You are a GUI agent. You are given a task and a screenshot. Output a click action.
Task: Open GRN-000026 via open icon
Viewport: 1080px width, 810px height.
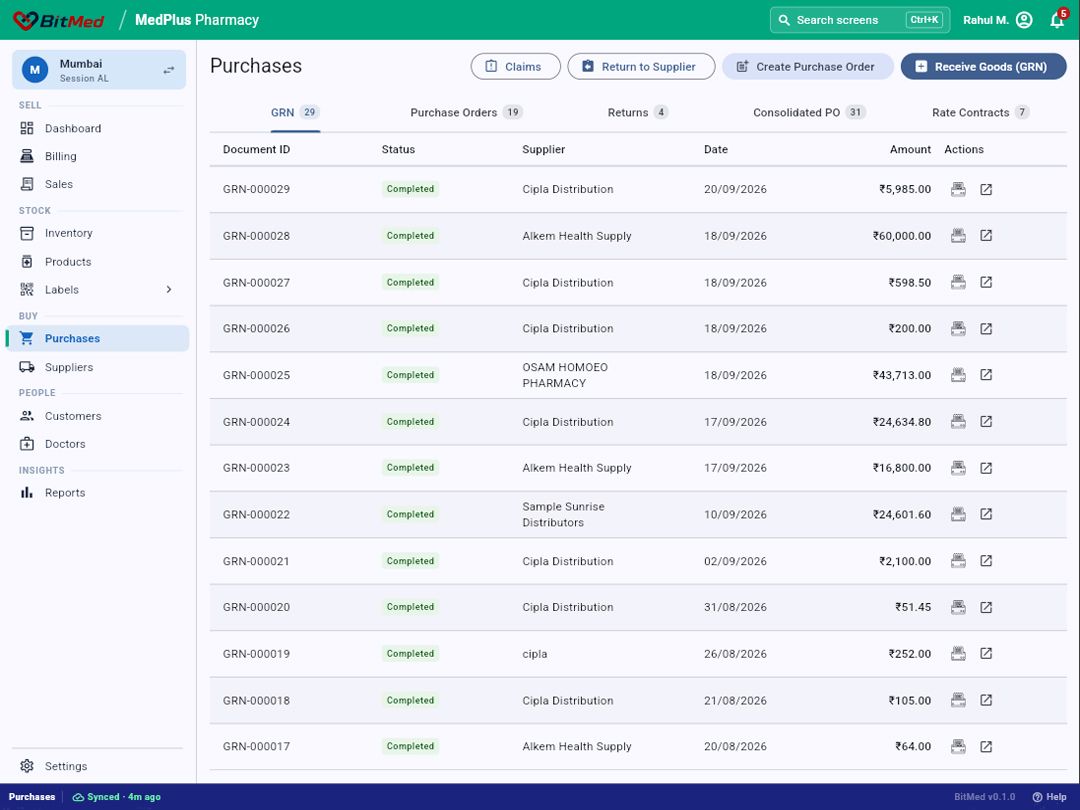pos(986,329)
